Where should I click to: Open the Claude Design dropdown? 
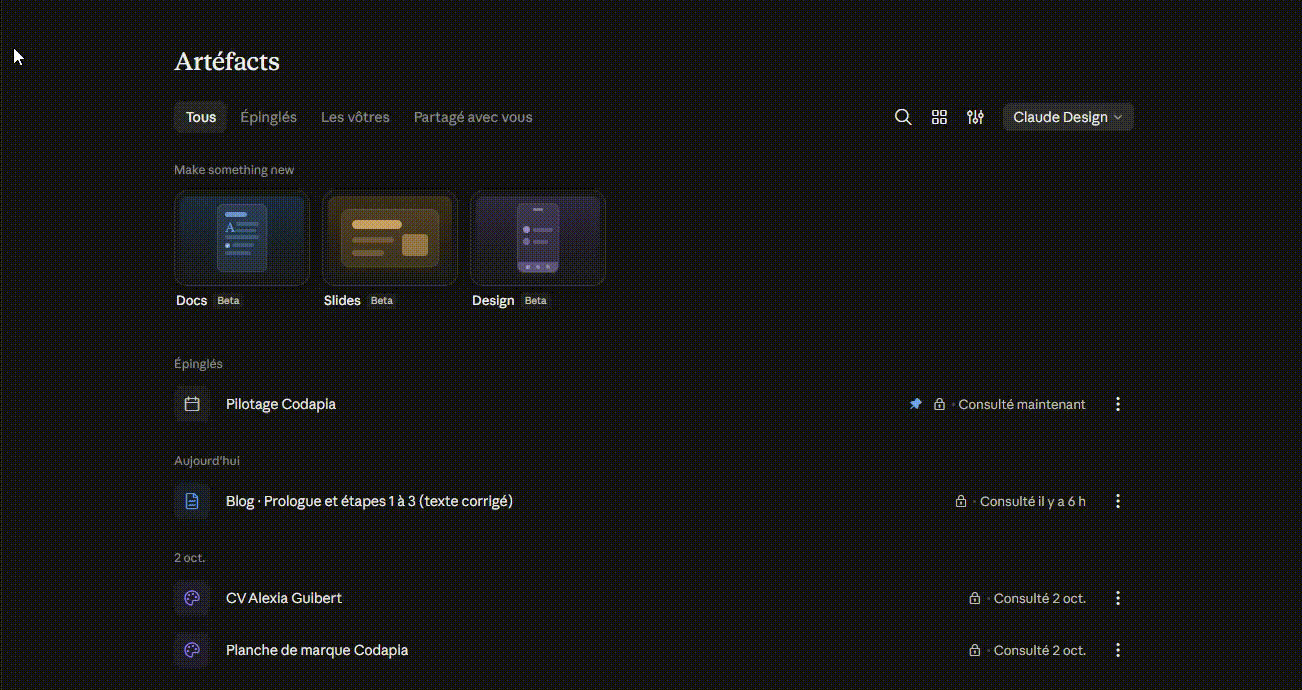(1068, 117)
